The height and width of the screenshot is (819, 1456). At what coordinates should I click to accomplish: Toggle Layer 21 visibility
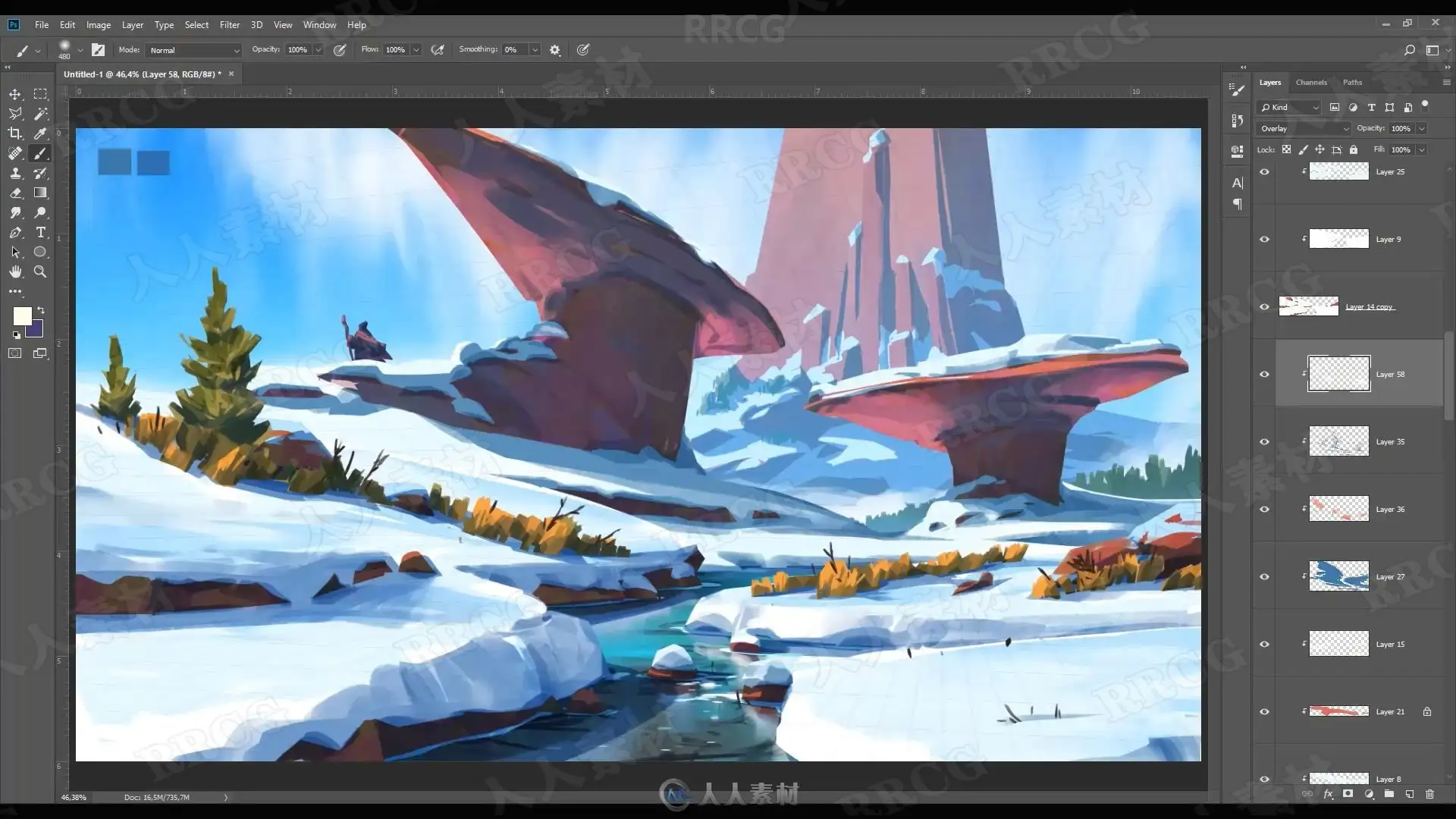point(1264,712)
